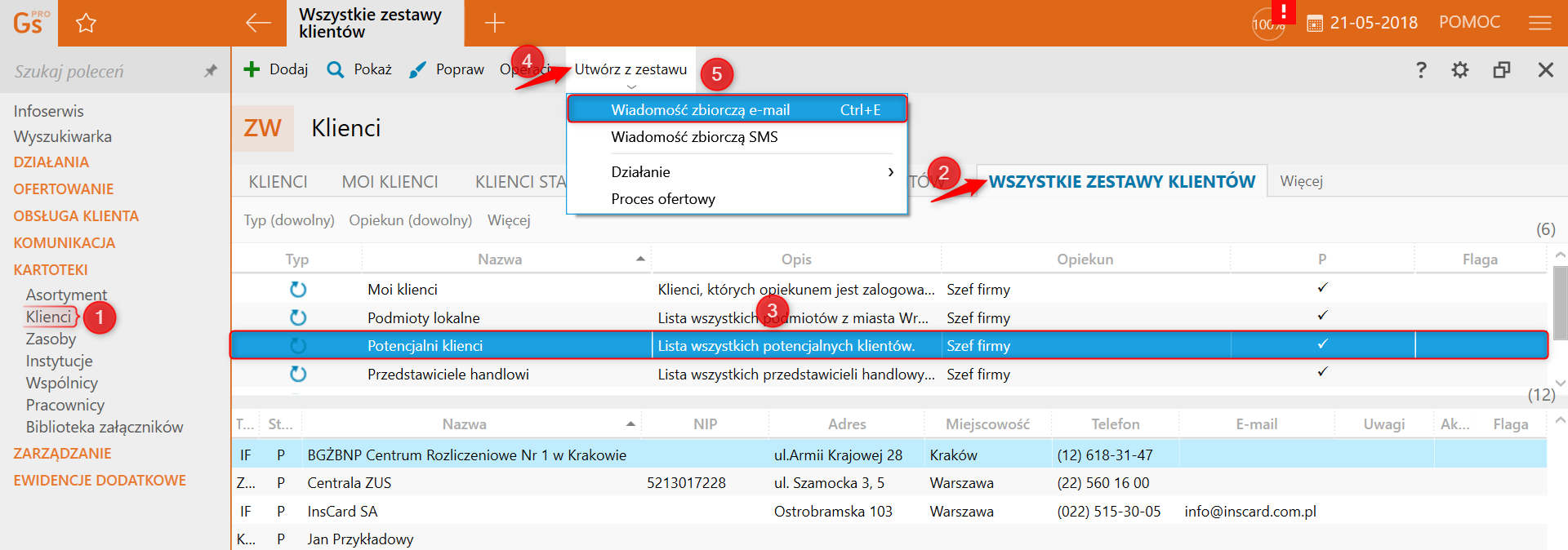Open a new tab with plus icon

(495, 23)
